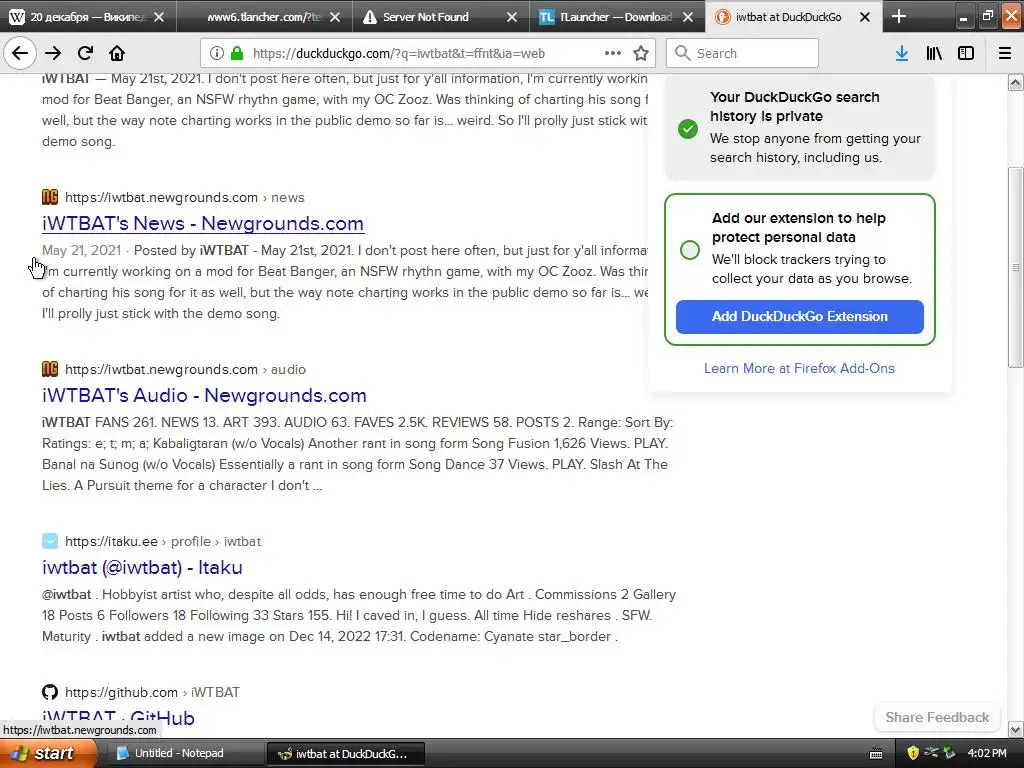Image resolution: width=1024 pixels, height=768 pixels.
Task: Click the page scroll up arrow
Action: click(x=1016, y=82)
